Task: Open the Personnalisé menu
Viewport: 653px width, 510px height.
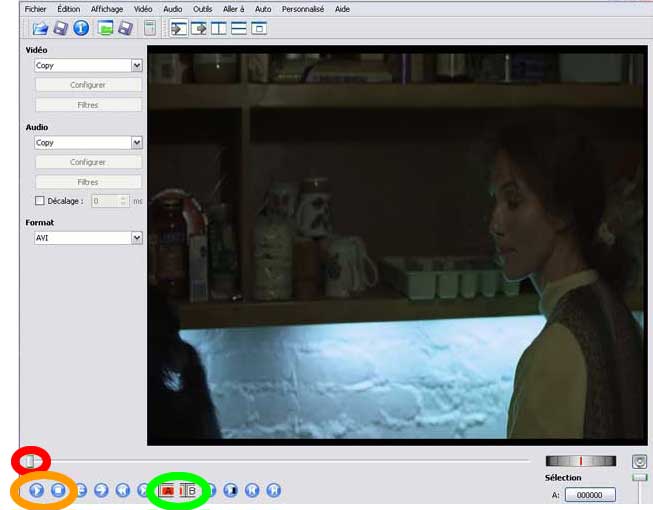Action: 303,9
